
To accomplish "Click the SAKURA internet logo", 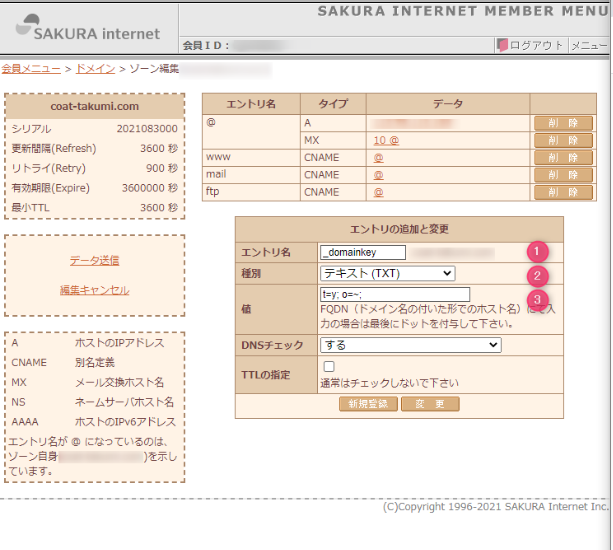I will point(88,29).
